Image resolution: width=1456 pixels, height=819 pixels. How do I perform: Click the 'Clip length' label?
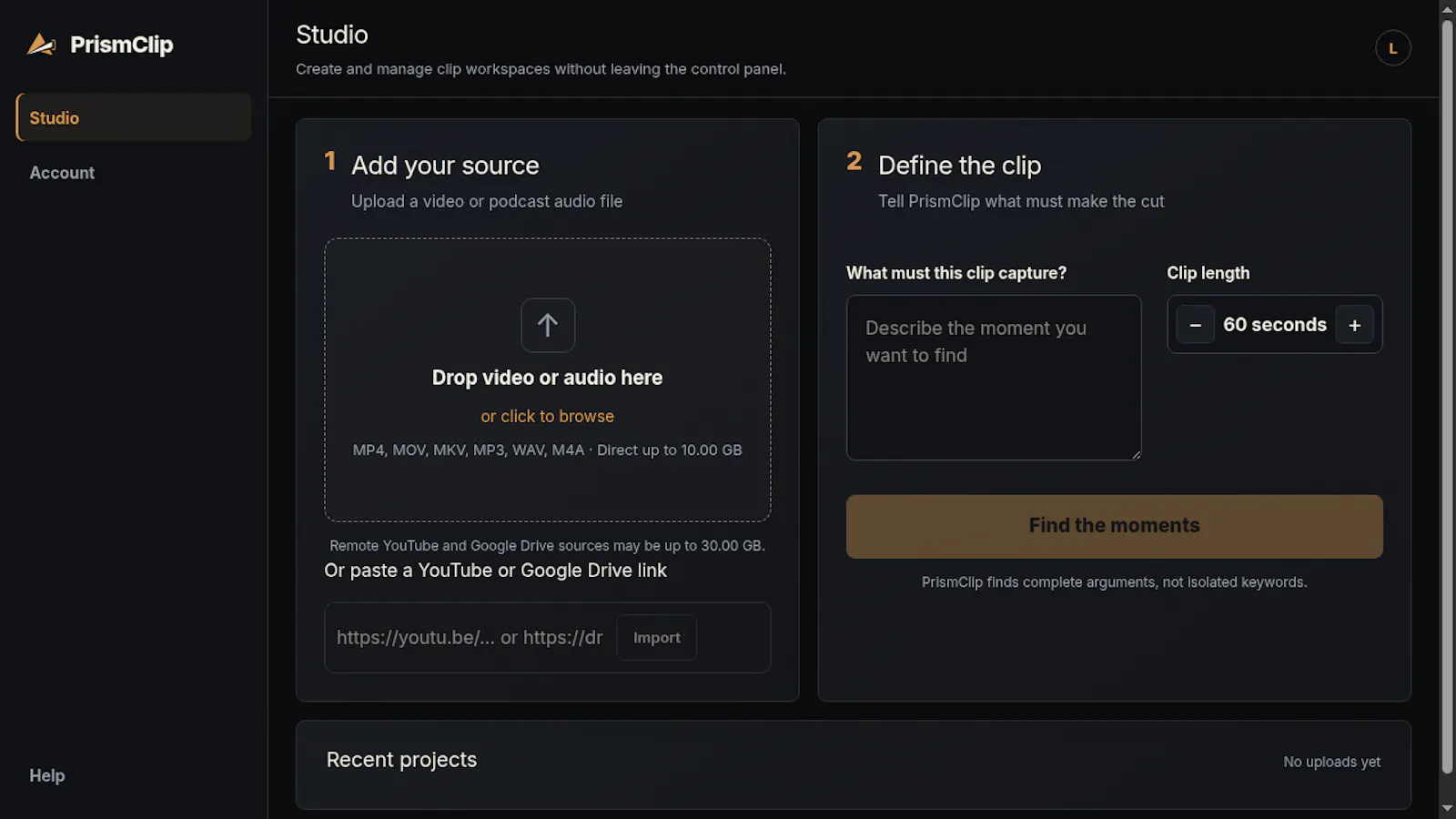[x=1208, y=273]
